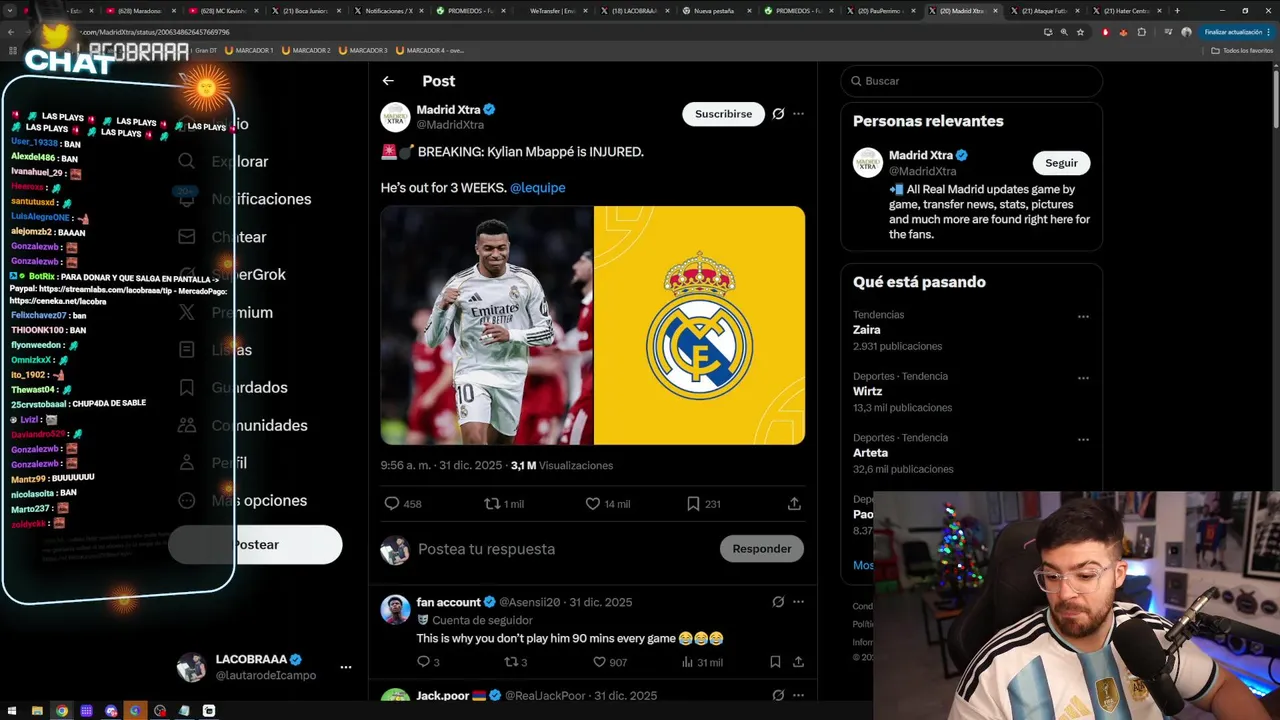1280x720 pixels.
Task: Open more options on Madrid Xtra's post
Action: pos(798,114)
